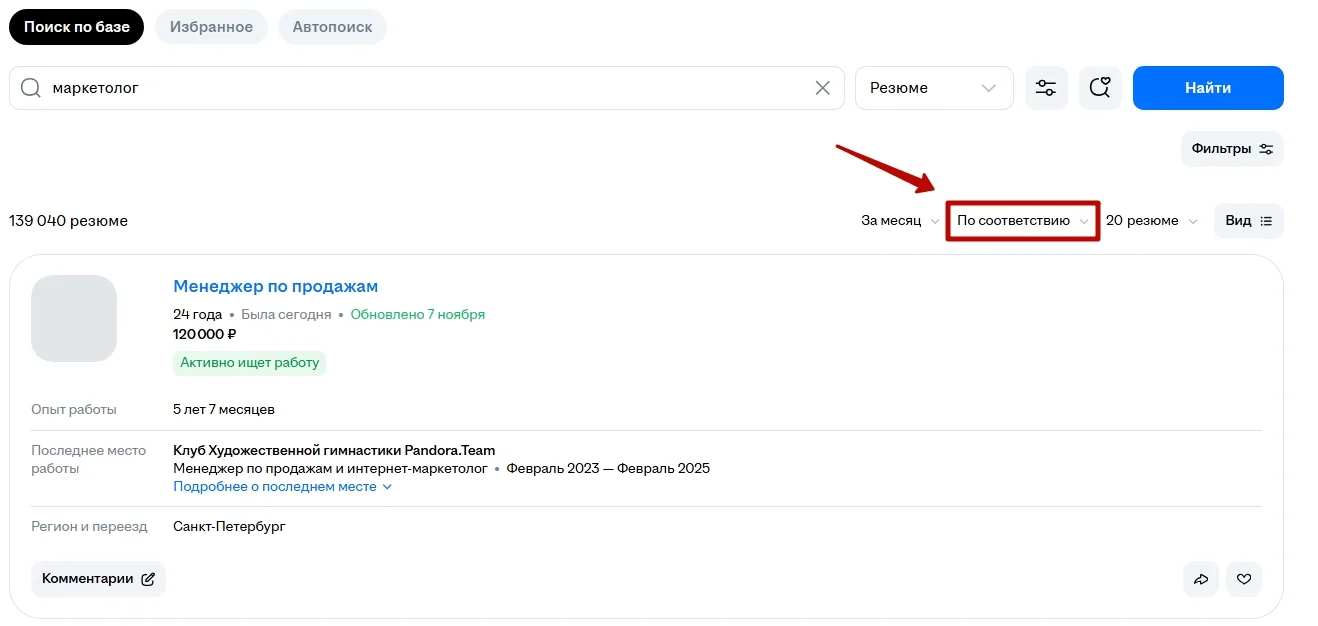The image size is (1318, 626).
Task: Expand the Резюме type dropdown
Action: [x=933, y=88]
